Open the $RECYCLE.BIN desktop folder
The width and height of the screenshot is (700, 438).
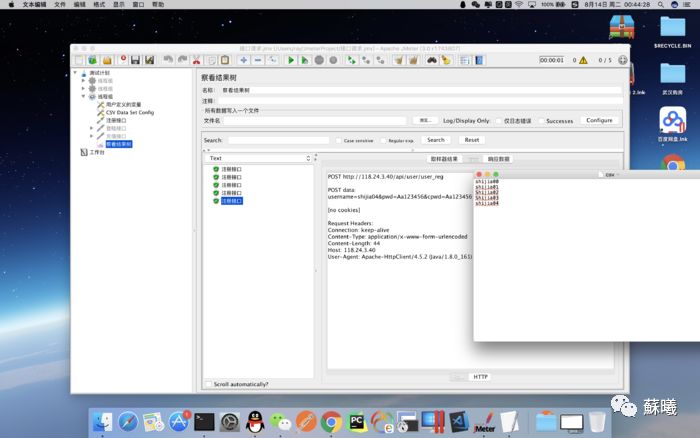click(x=672, y=31)
